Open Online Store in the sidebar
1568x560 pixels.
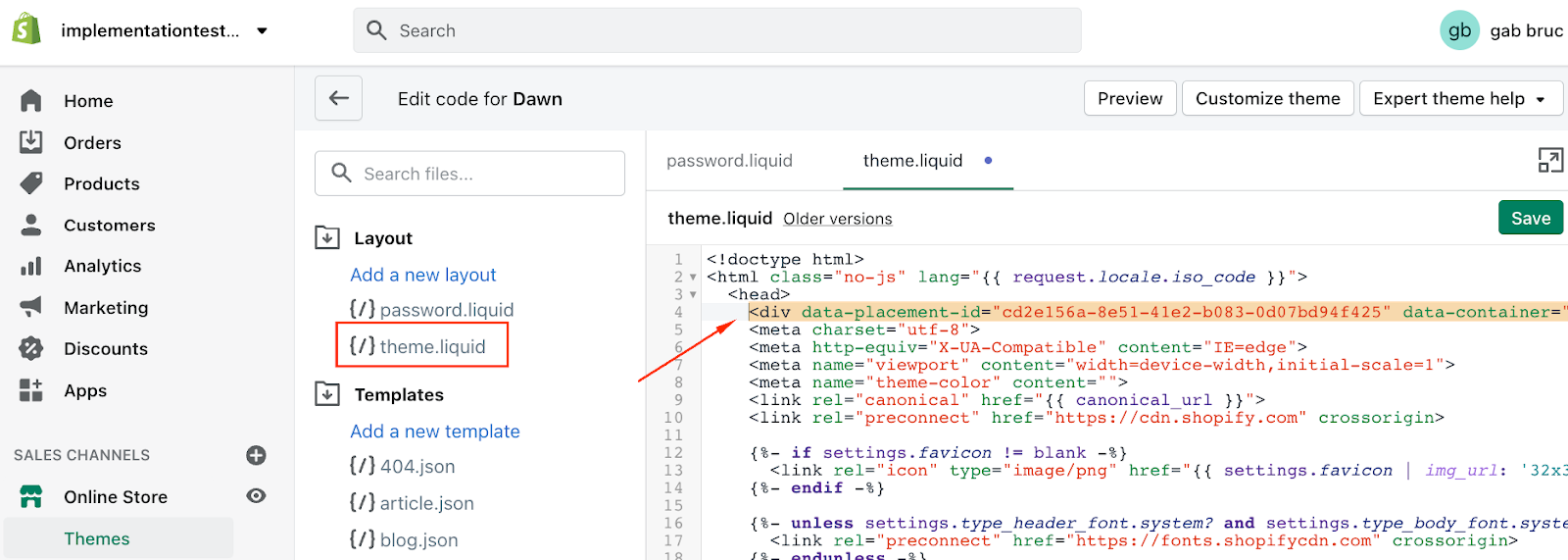tap(116, 496)
